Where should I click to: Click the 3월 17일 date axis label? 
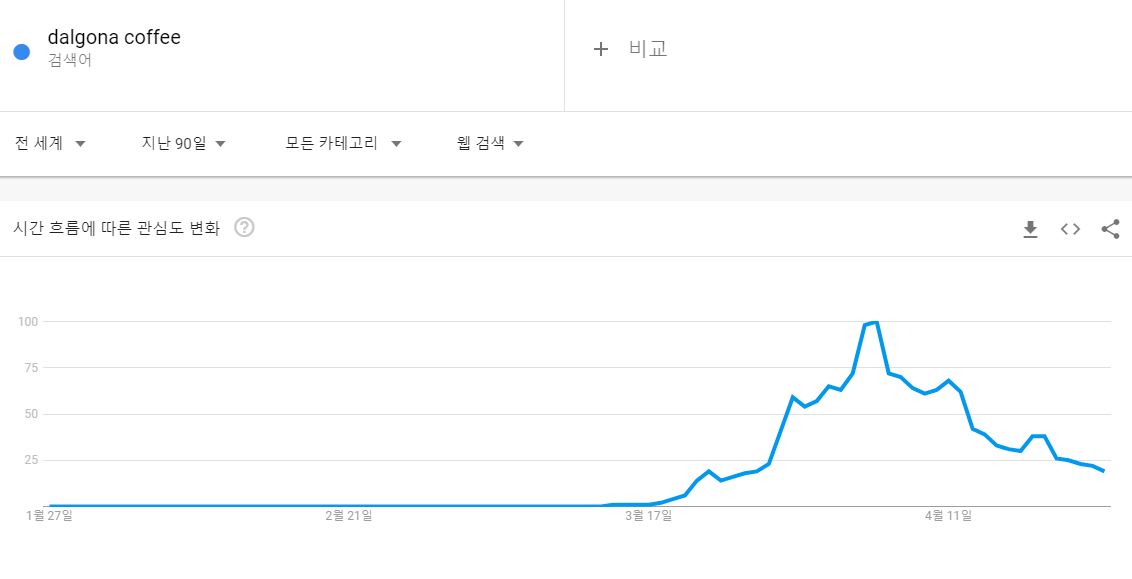click(x=649, y=515)
